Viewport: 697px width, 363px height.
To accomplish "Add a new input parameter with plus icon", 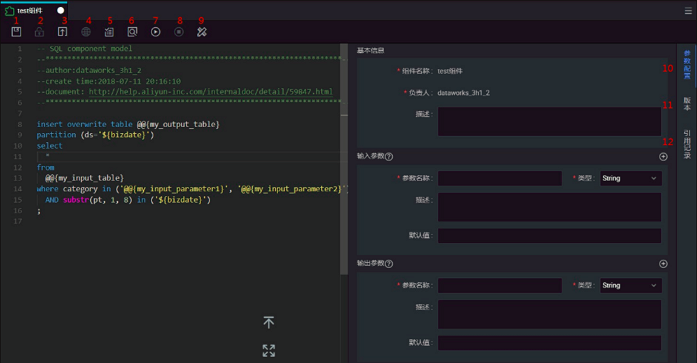I will pyautogui.click(x=663, y=156).
